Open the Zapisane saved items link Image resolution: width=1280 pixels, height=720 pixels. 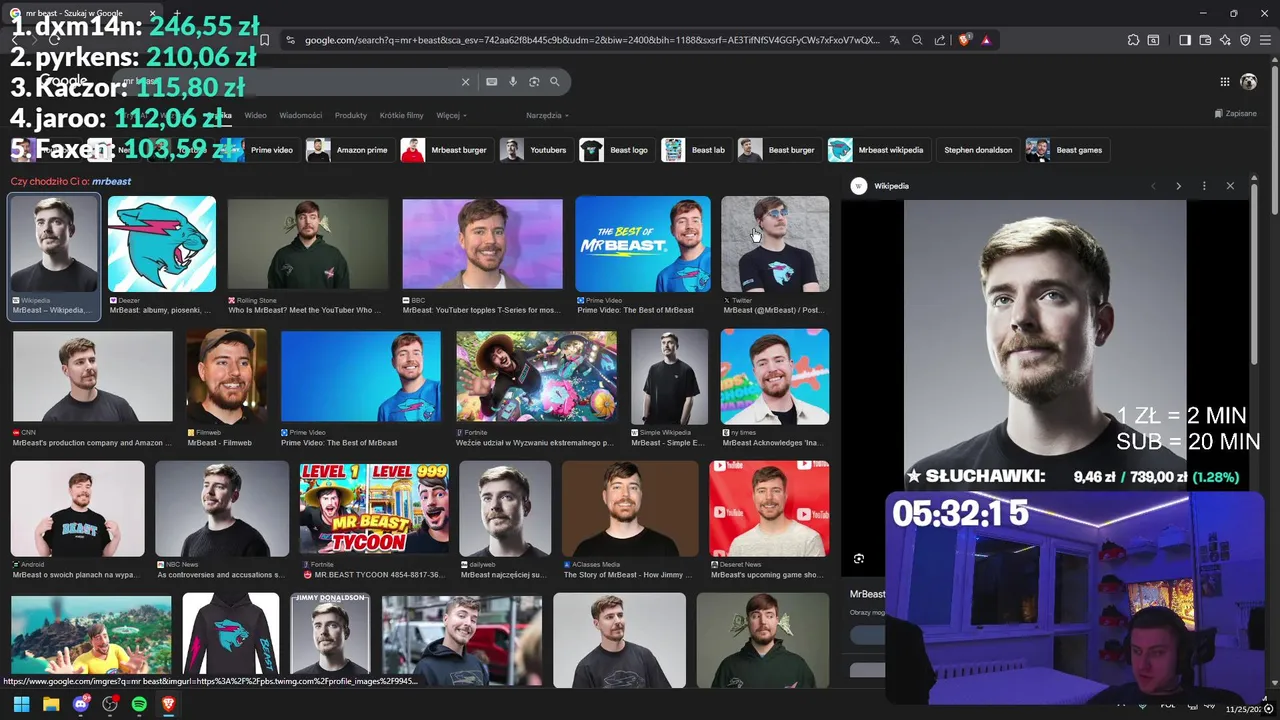point(1236,113)
